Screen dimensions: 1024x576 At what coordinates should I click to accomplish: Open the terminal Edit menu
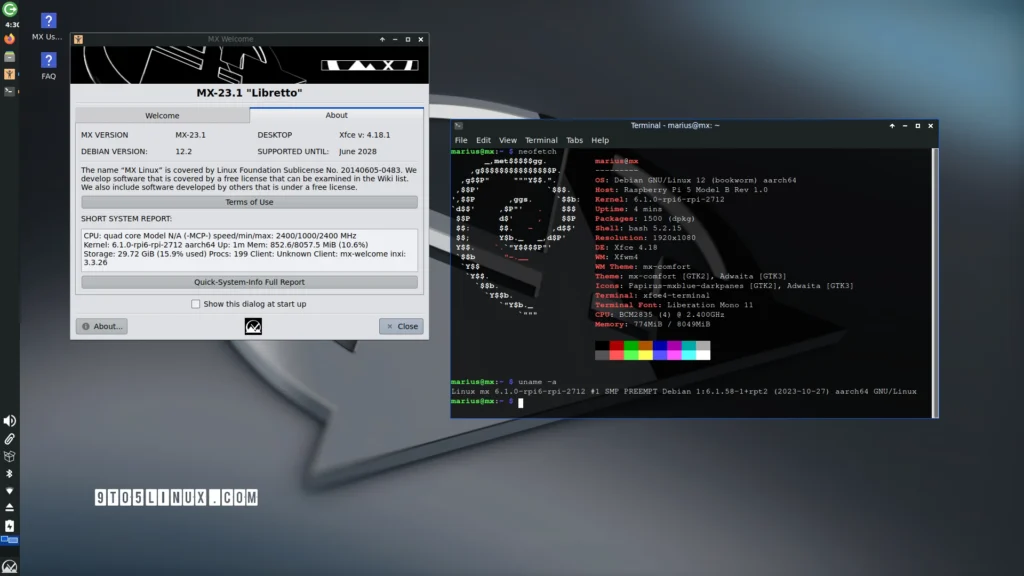point(483,140)
